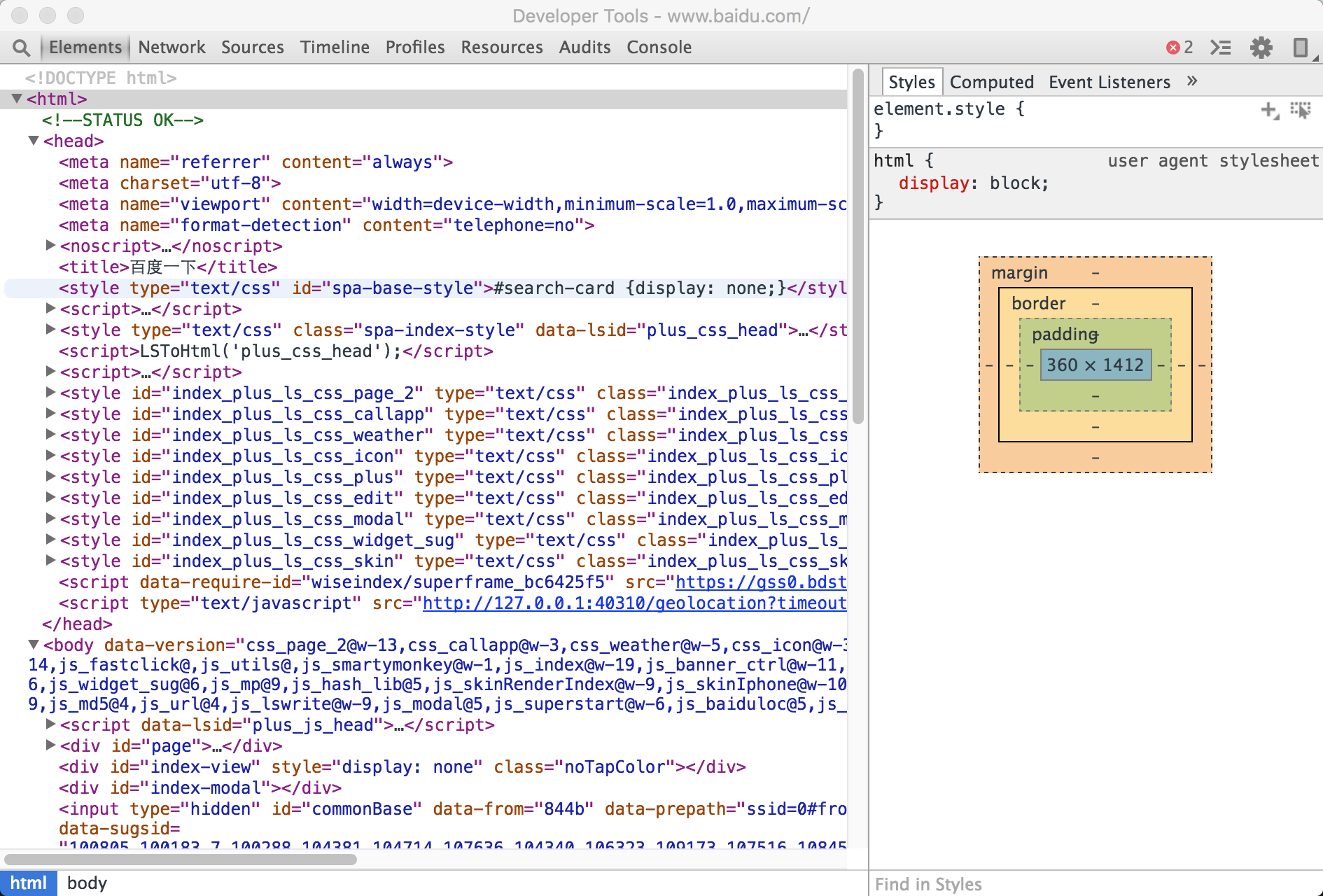Click vertical scrollbar of DOM tree
The width and height of the screenshot is (1323, 896).
pos(858,245)
